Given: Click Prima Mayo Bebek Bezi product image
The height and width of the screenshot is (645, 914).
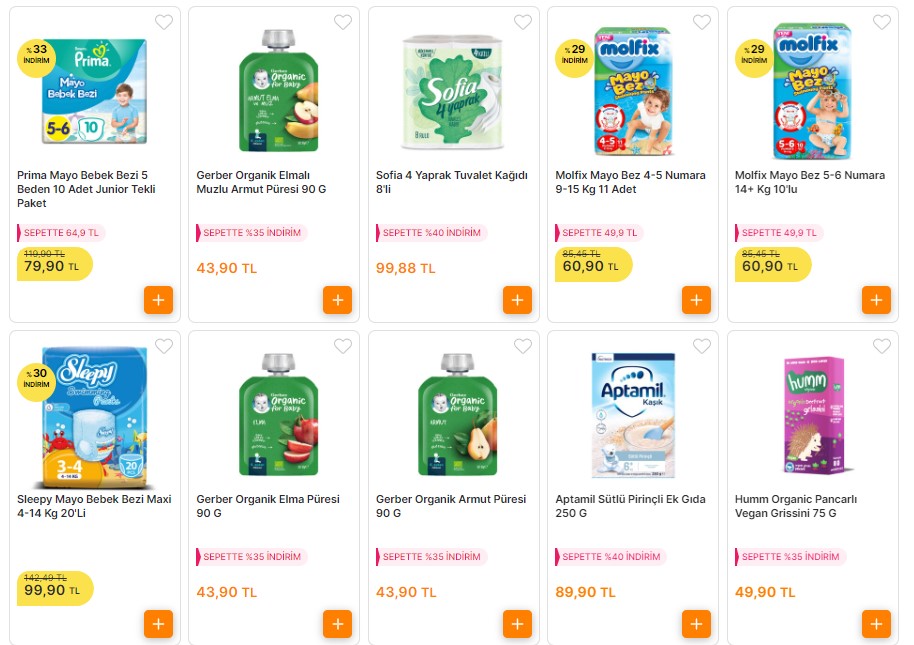Looking at the screenshot, I should click(x=96, y=88).
